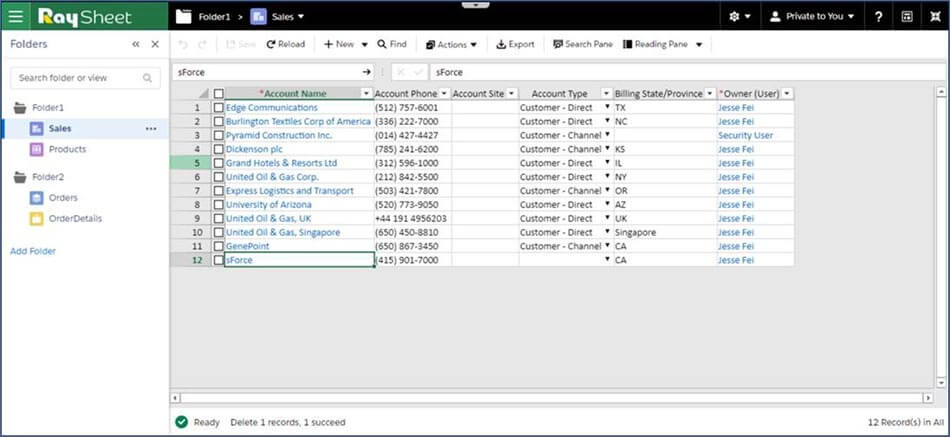Viewport: 950px width, 437px height.
Task: Toggle the header select-all checkbox
Action: (219, 93)
